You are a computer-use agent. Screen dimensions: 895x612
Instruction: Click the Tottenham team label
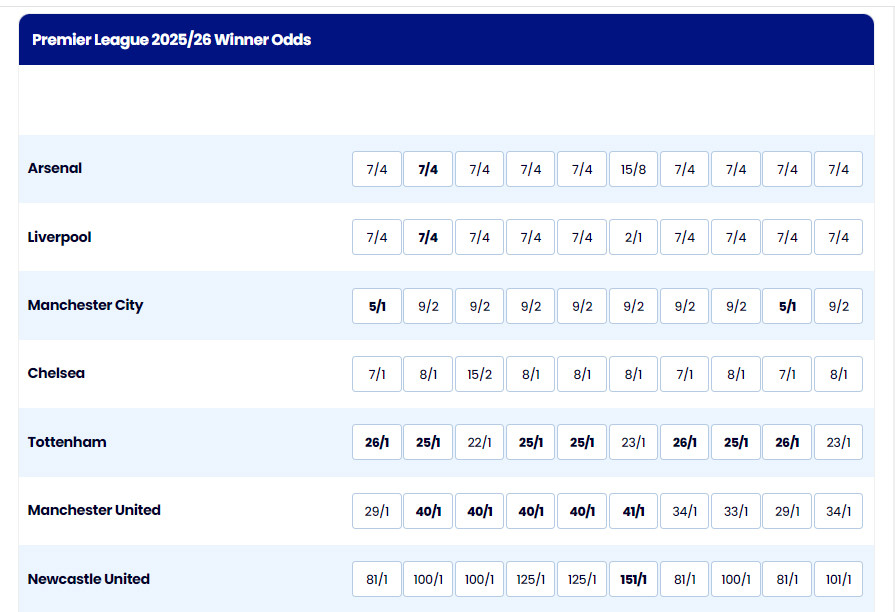67,442
